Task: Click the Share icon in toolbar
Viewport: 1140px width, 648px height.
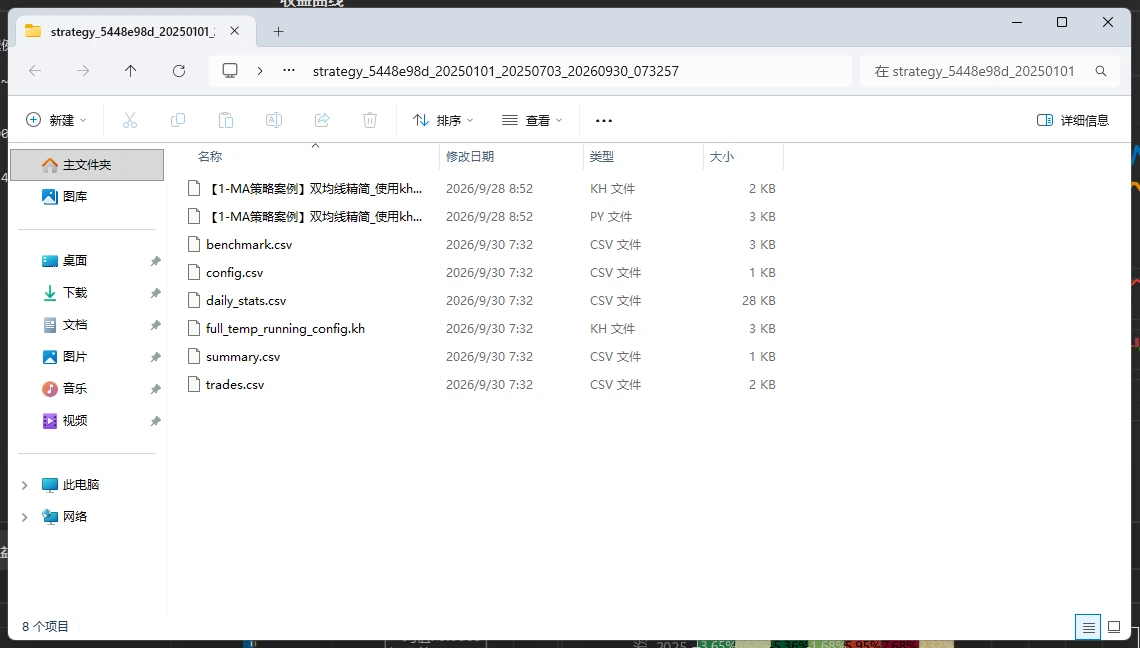Action: pyautogui.click(x=322, y=120)
